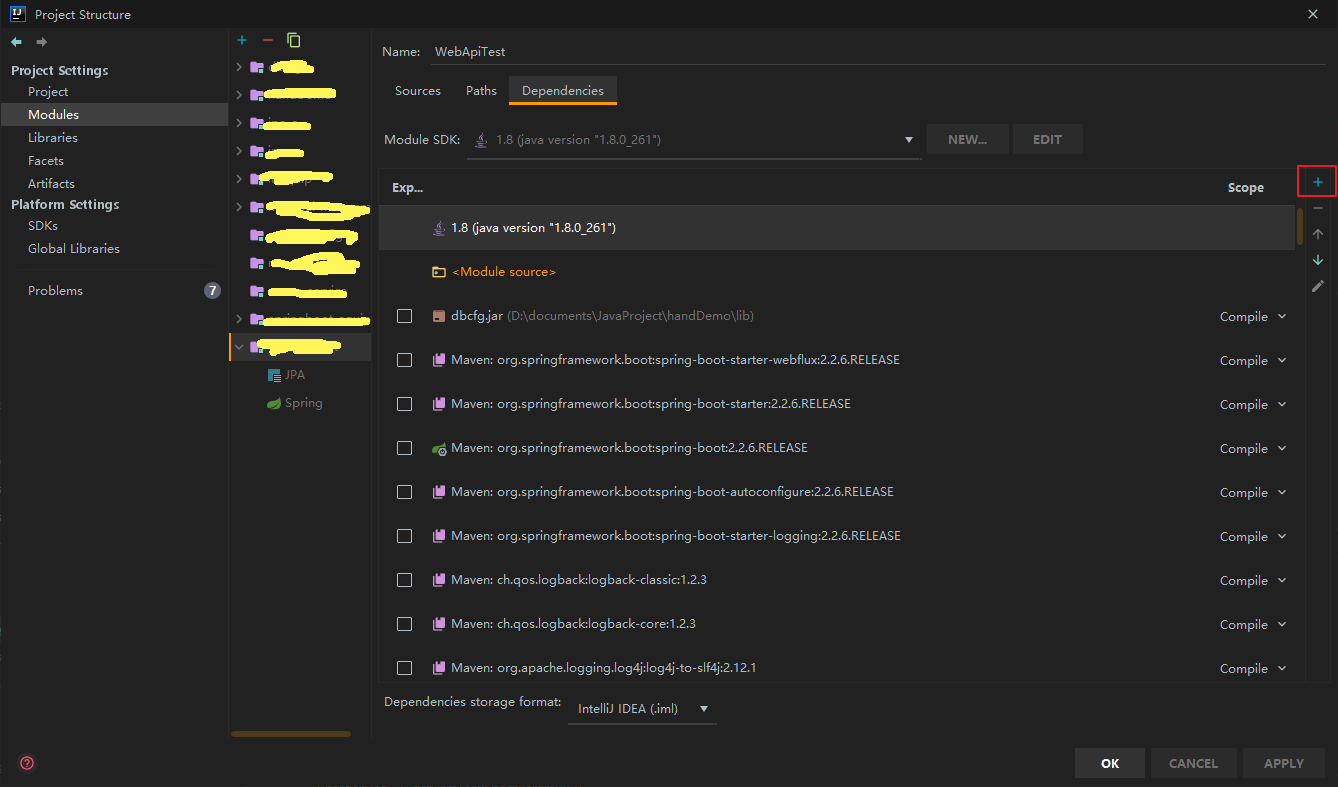Collapse the selected module tree node
The image size is (1338, 787).
tap(238, 347)
